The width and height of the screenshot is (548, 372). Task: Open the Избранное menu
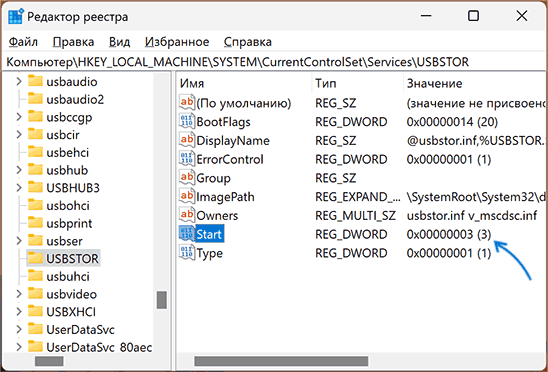177,42
